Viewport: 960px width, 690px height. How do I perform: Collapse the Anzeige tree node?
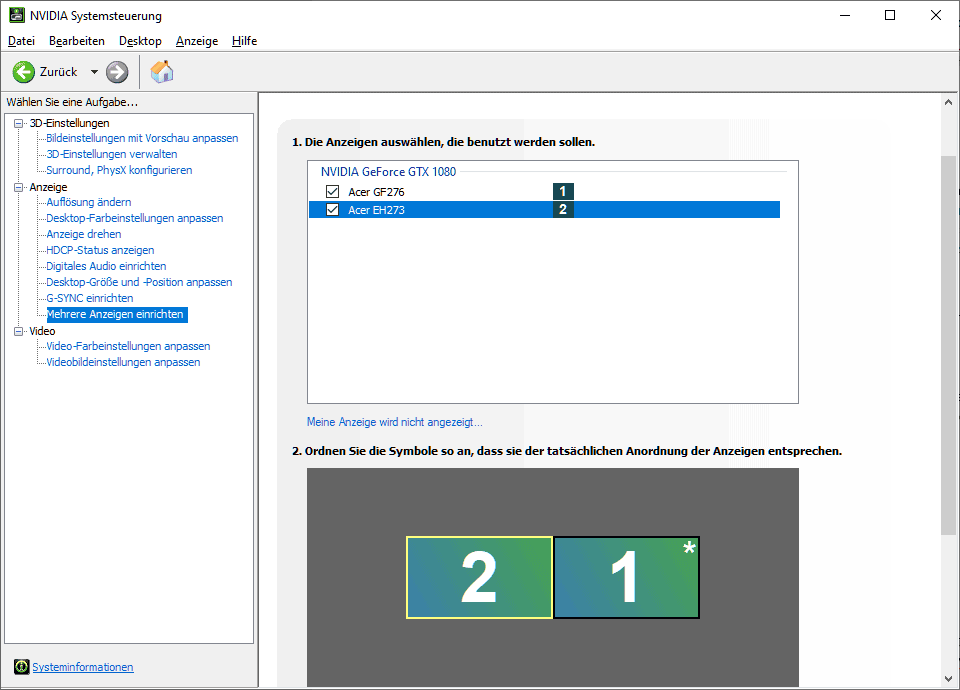[19, 187]
